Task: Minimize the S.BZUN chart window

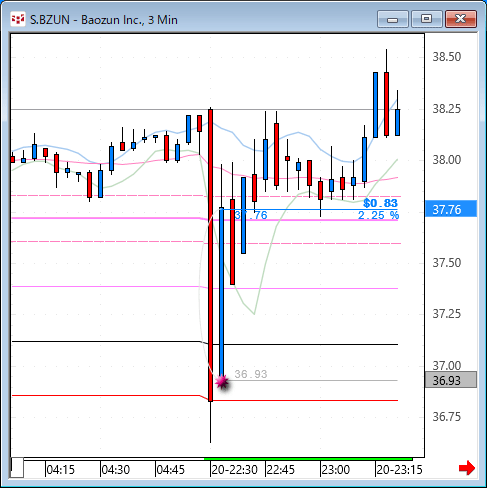Action: tap(393, 19)
